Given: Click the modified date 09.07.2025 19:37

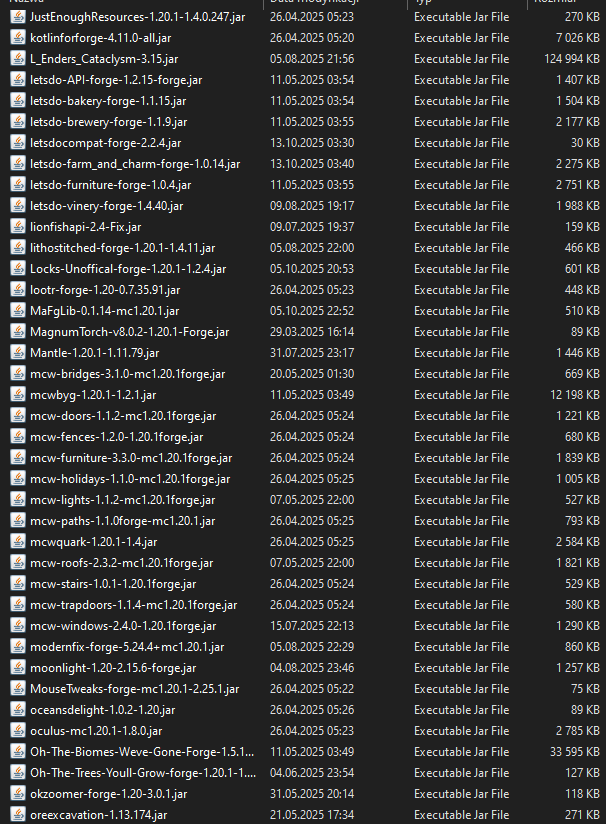Looking at the screenshot, I should pyautogui.click(x=312, y=227).
